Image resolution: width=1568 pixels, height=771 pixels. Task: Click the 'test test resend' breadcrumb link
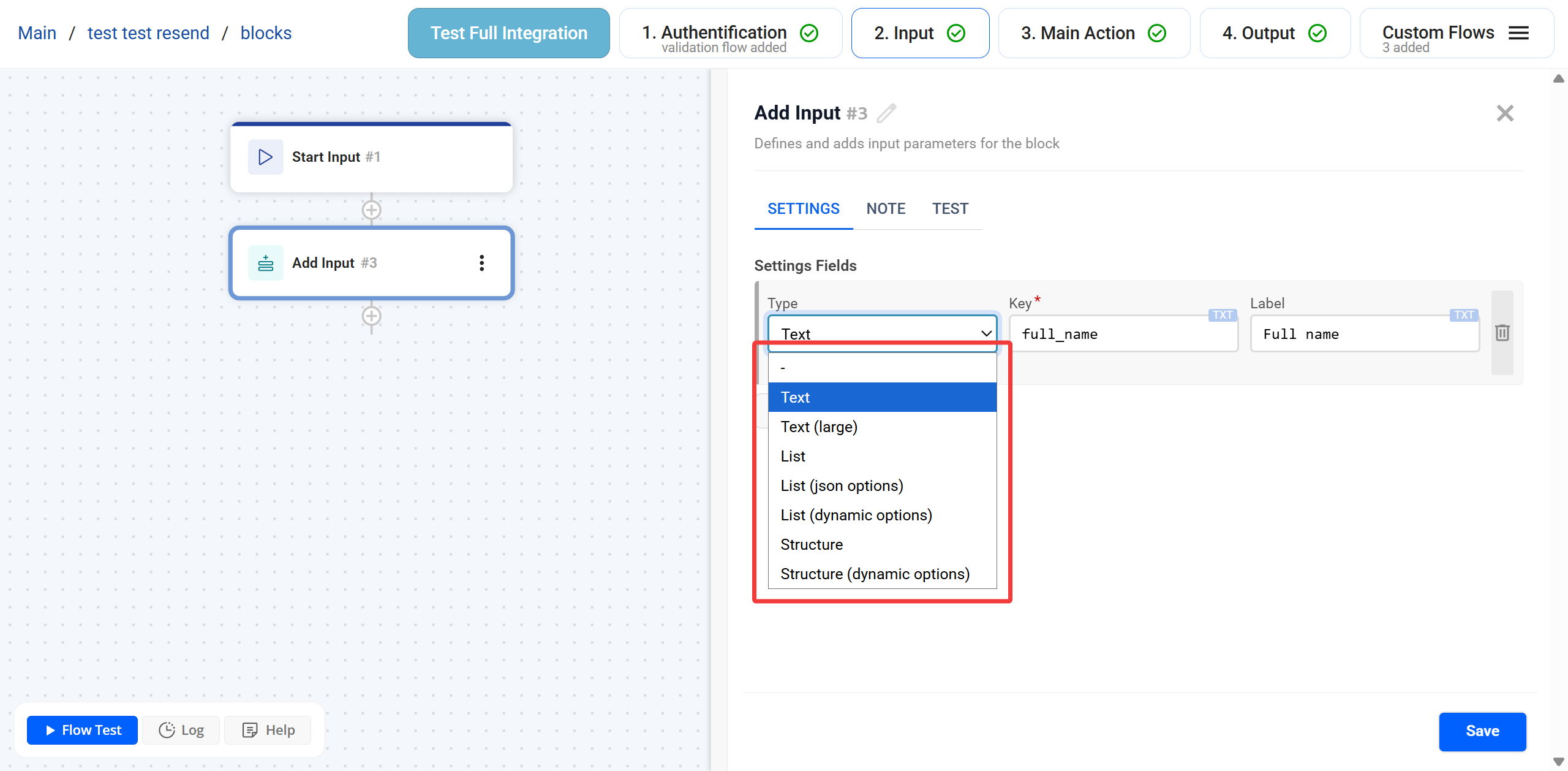[148, 33]
